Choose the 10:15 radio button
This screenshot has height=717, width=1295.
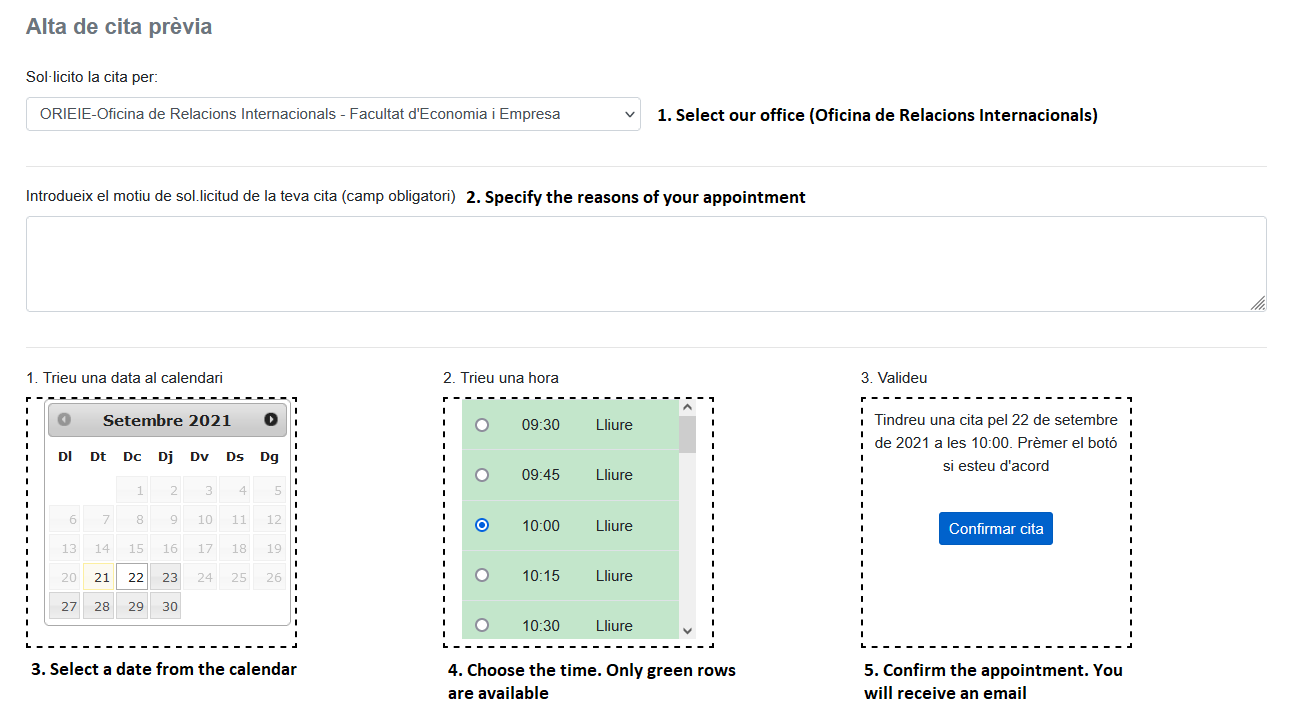(482, 575)
